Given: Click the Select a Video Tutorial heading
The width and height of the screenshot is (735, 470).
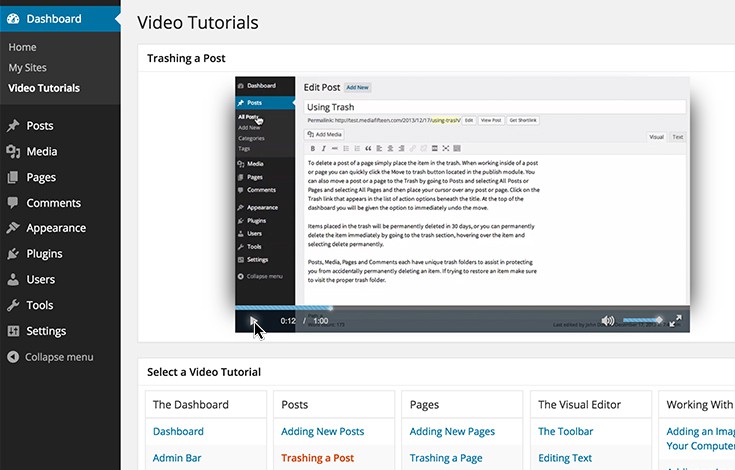Looking at the screenshot, I should click(x=204, y=372).
